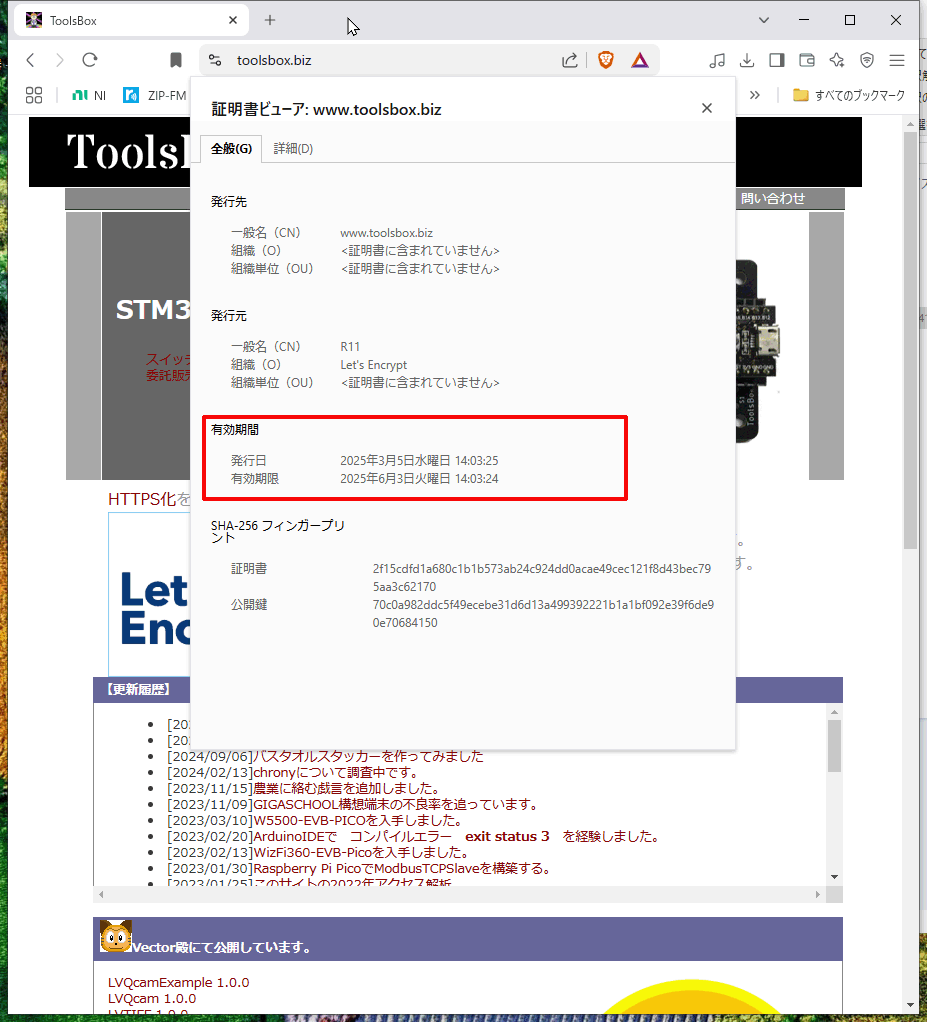Open the WizFi360-EVB-Pico update entry
Image resolution: width=927 pixels, height=1022 pixels.
360,853
